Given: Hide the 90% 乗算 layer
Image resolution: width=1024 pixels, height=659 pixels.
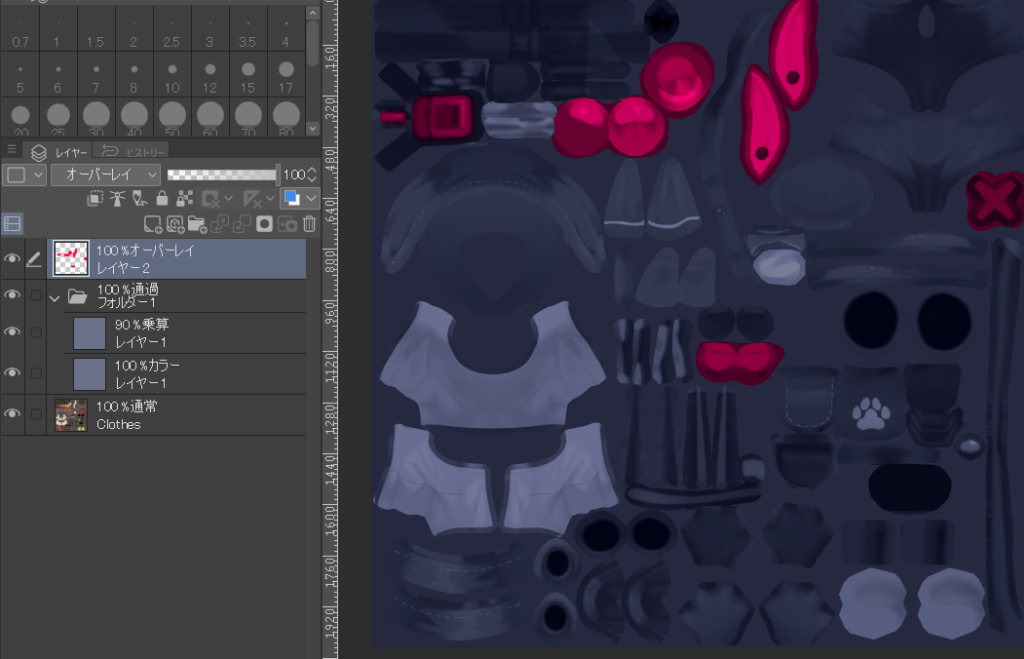Looking at the screenshot, I should (x=12, y=332).
